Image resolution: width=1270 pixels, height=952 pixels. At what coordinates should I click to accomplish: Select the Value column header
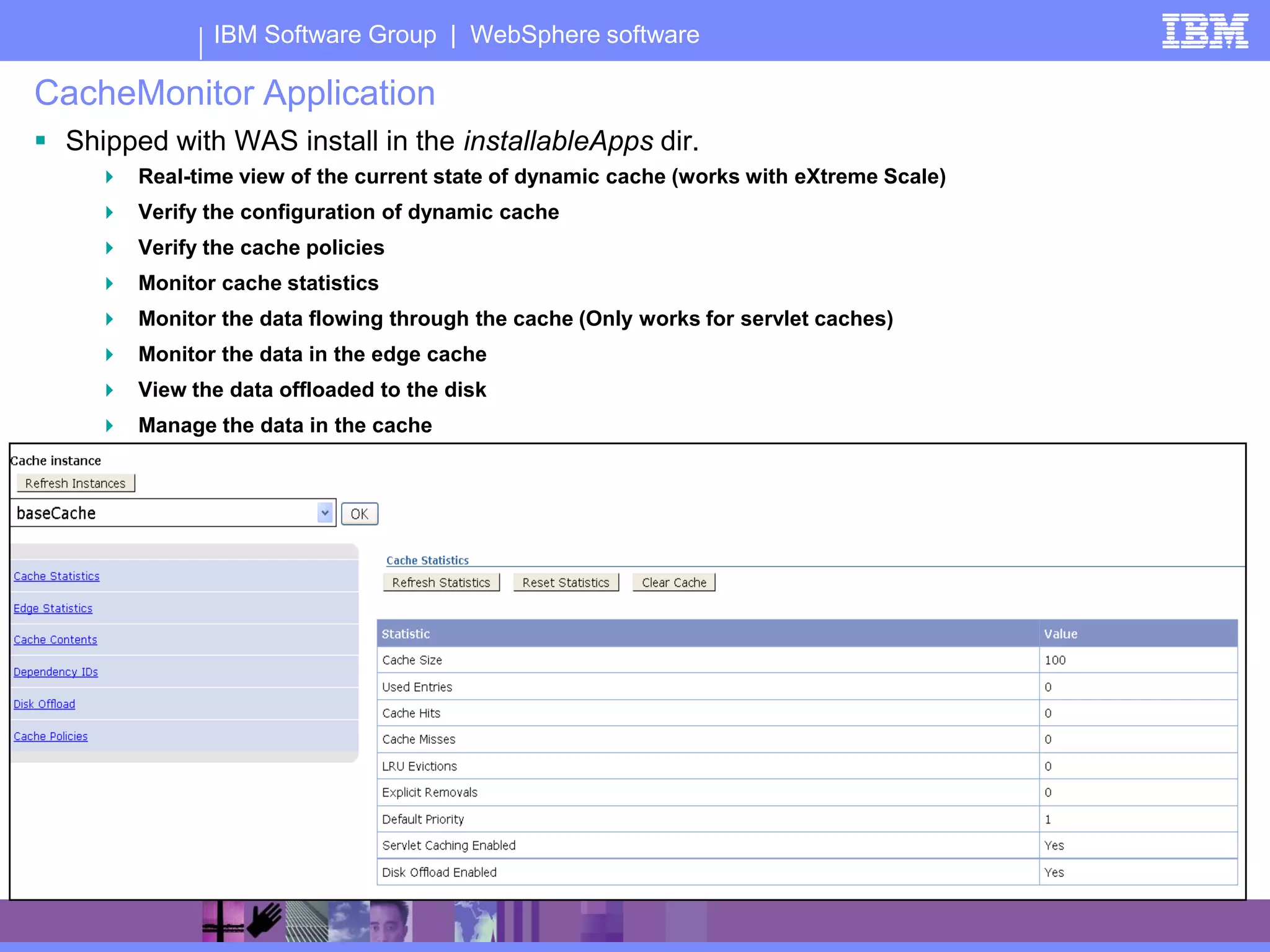pyautogui.click(x=1139, y=633)
